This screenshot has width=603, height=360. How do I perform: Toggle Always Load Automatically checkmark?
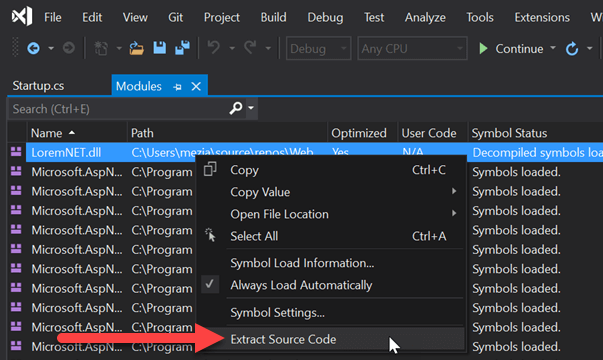[x=210, y=285]
